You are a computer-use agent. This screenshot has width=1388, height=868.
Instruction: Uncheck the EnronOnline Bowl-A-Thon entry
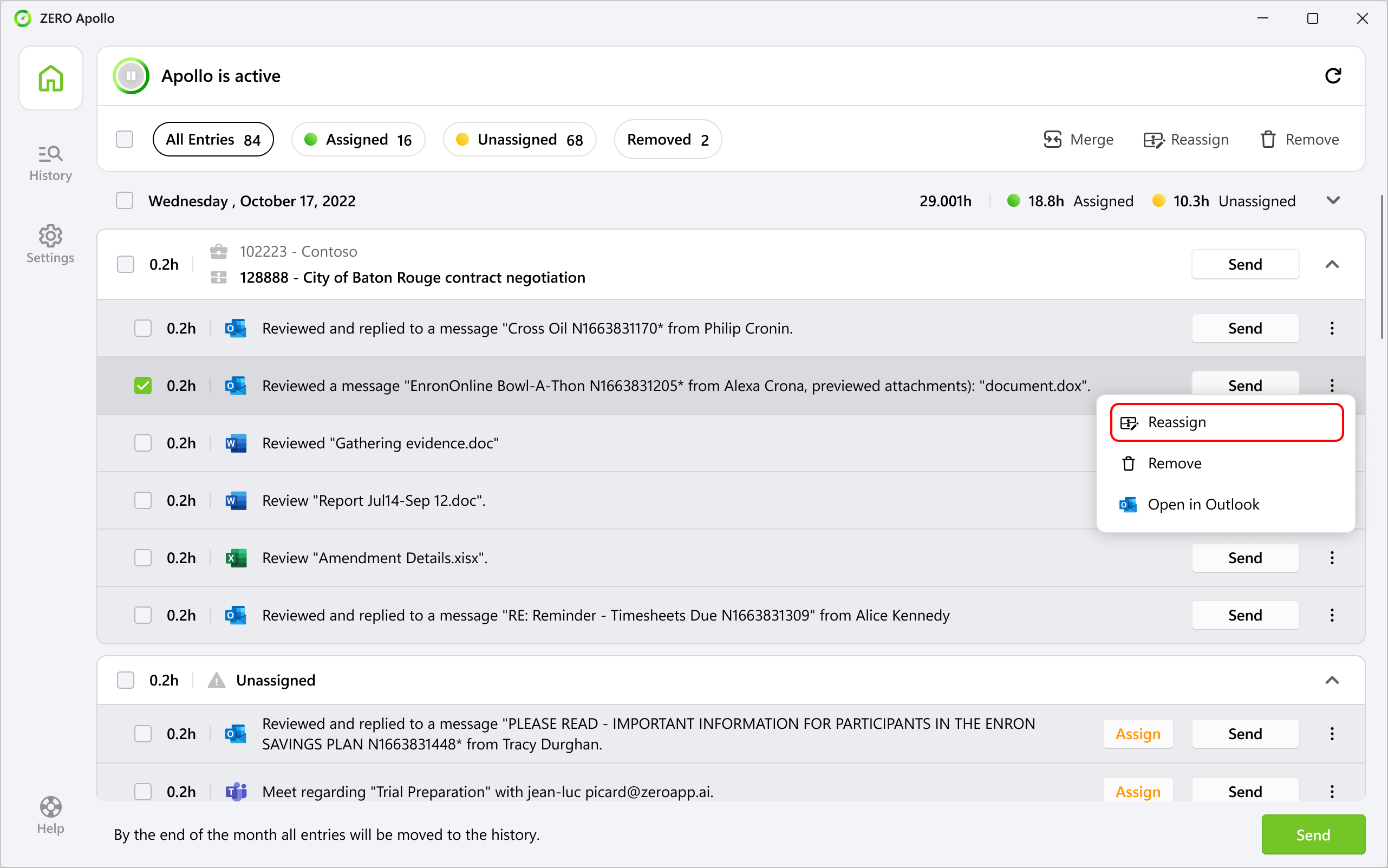pyautogui.click(x=143, y=385)
